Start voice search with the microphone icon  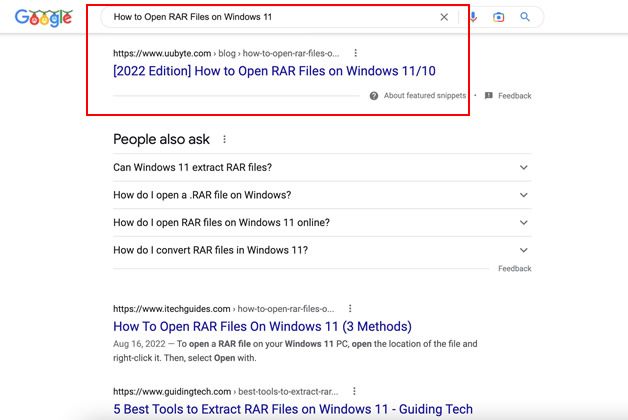473,17
